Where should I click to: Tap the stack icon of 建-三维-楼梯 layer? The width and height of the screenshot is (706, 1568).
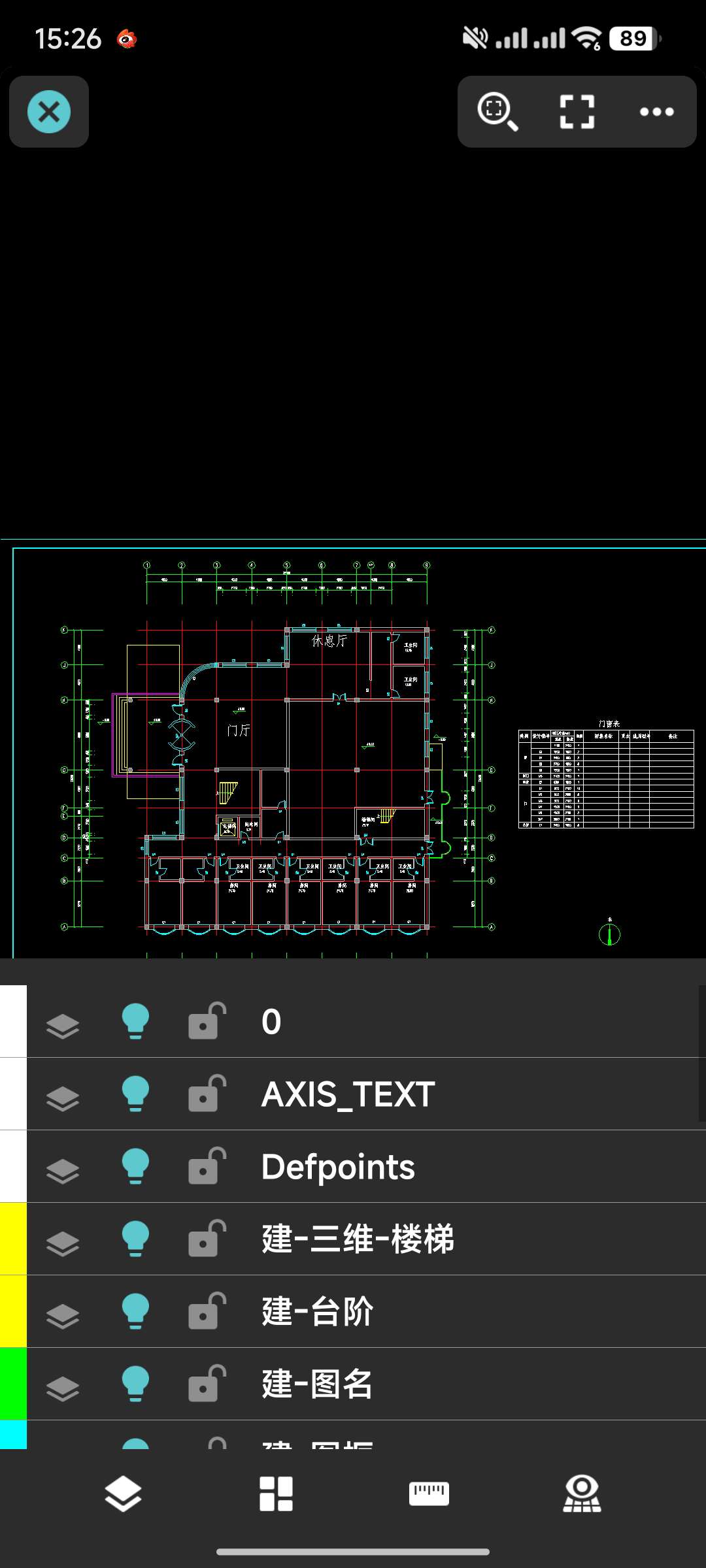(x=63, y=1244)
